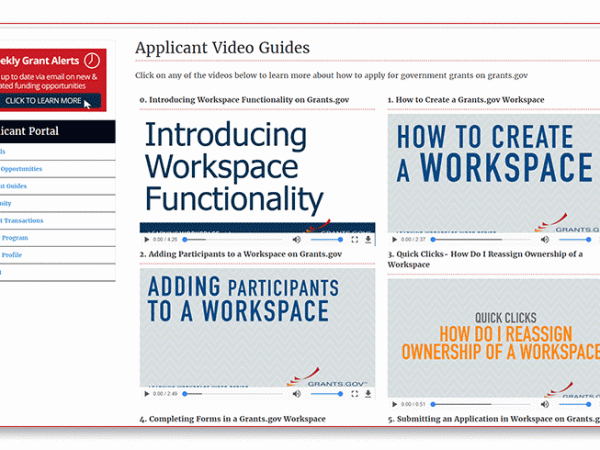This screenshot has height=450, width=600.
Task: Mute the Introducing Workspace Functionality video
Action: coord(296,240)
